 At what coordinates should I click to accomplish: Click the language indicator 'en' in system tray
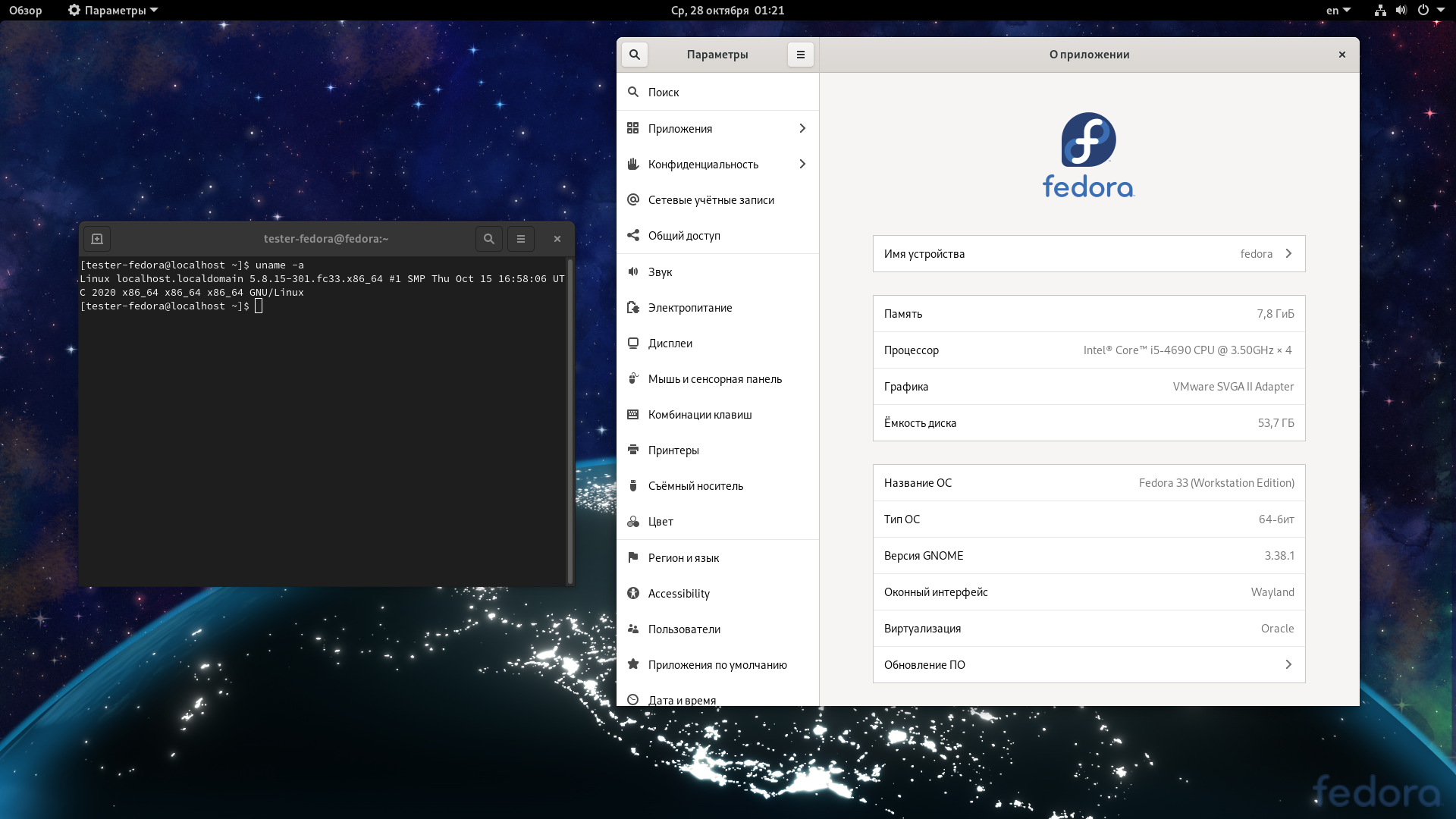click(1333, 10)
